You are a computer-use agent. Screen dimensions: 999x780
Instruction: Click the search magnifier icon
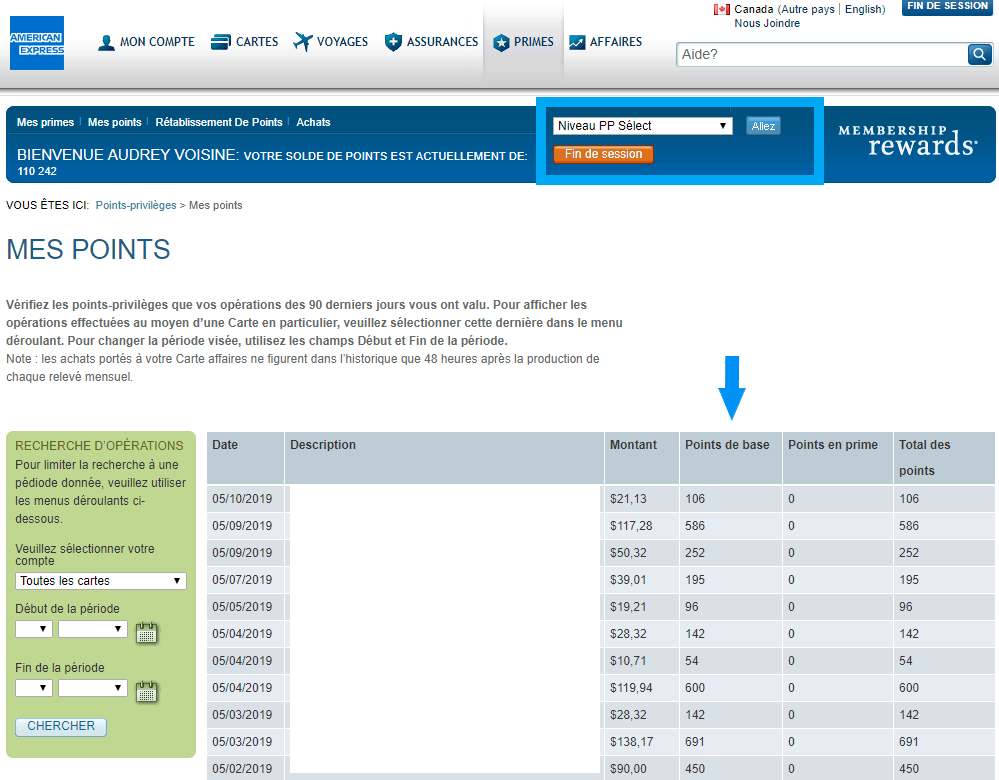978,55
